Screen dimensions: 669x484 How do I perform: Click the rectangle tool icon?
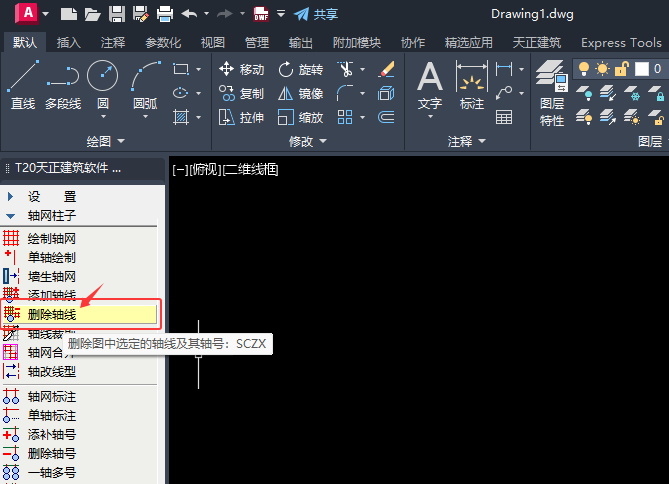tap(181, 69)
